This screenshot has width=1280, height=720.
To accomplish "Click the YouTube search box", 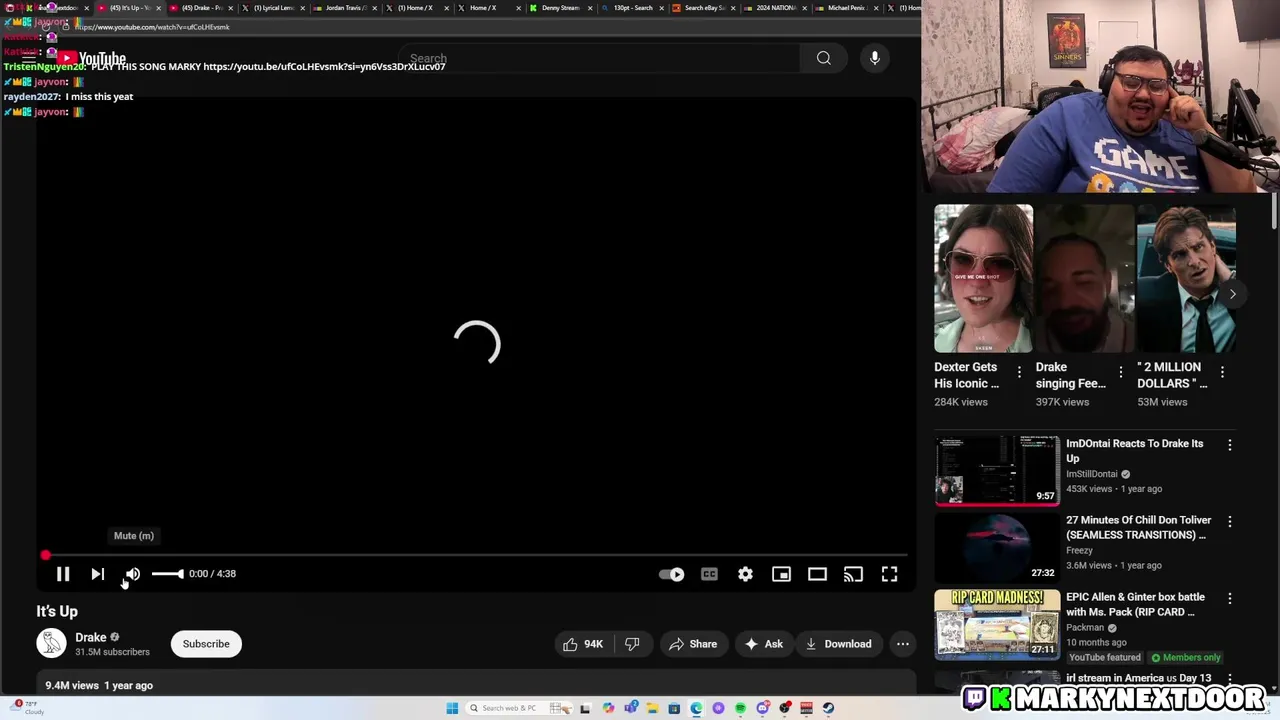I will (x=598, y=59).
